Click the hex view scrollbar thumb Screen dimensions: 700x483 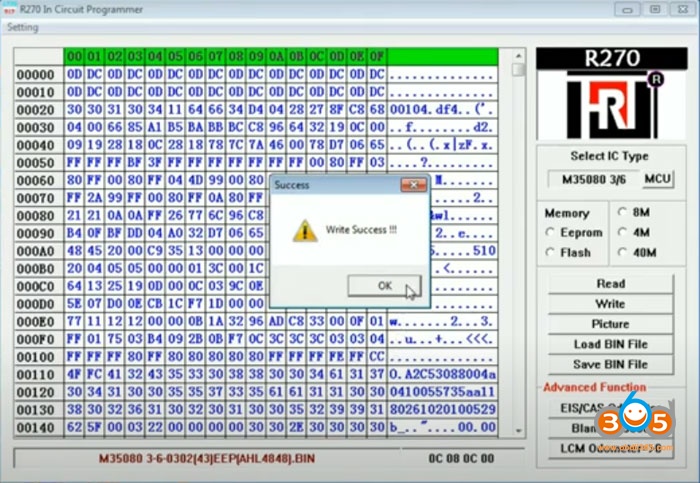pos(518,70)
